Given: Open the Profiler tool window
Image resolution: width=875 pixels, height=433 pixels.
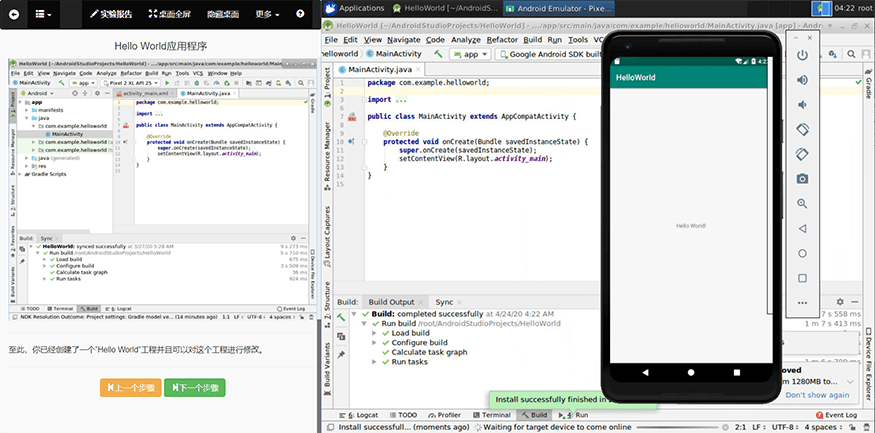Looking at the screenshot, I should [x=444, y=415].
